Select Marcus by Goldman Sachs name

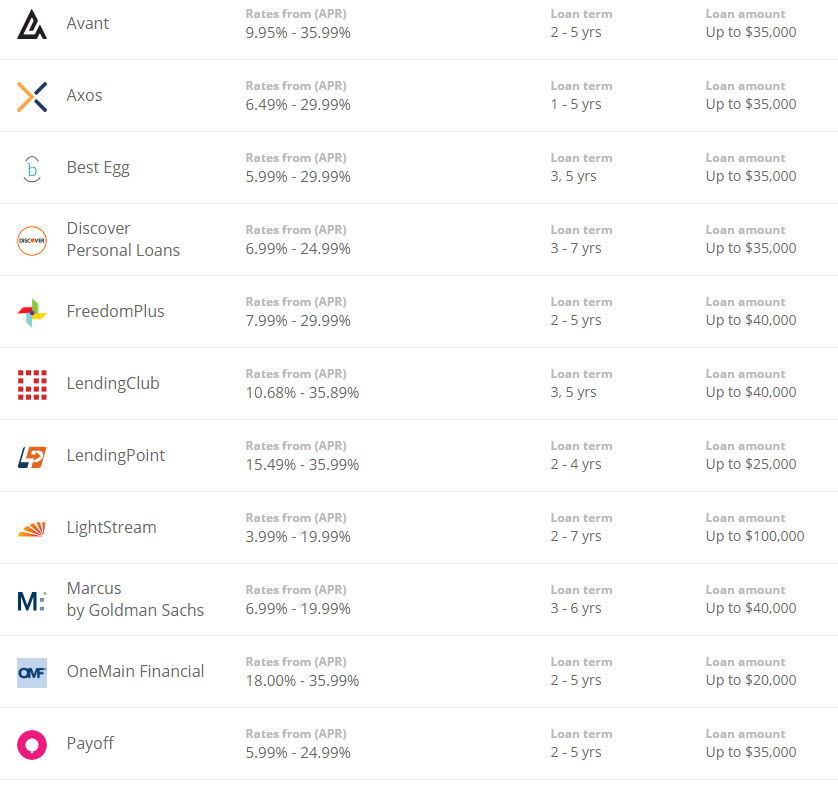click(x=135, y=599)
